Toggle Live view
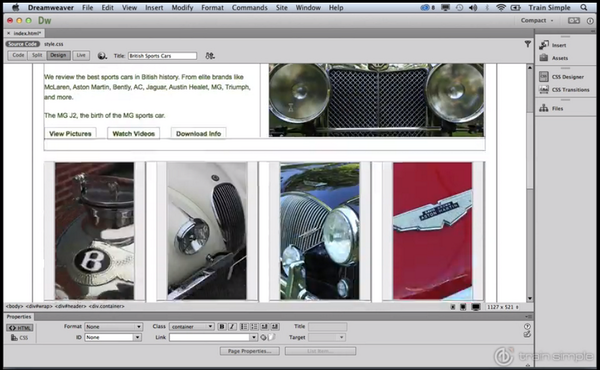The image size is (600, 370). pos(81,55)
